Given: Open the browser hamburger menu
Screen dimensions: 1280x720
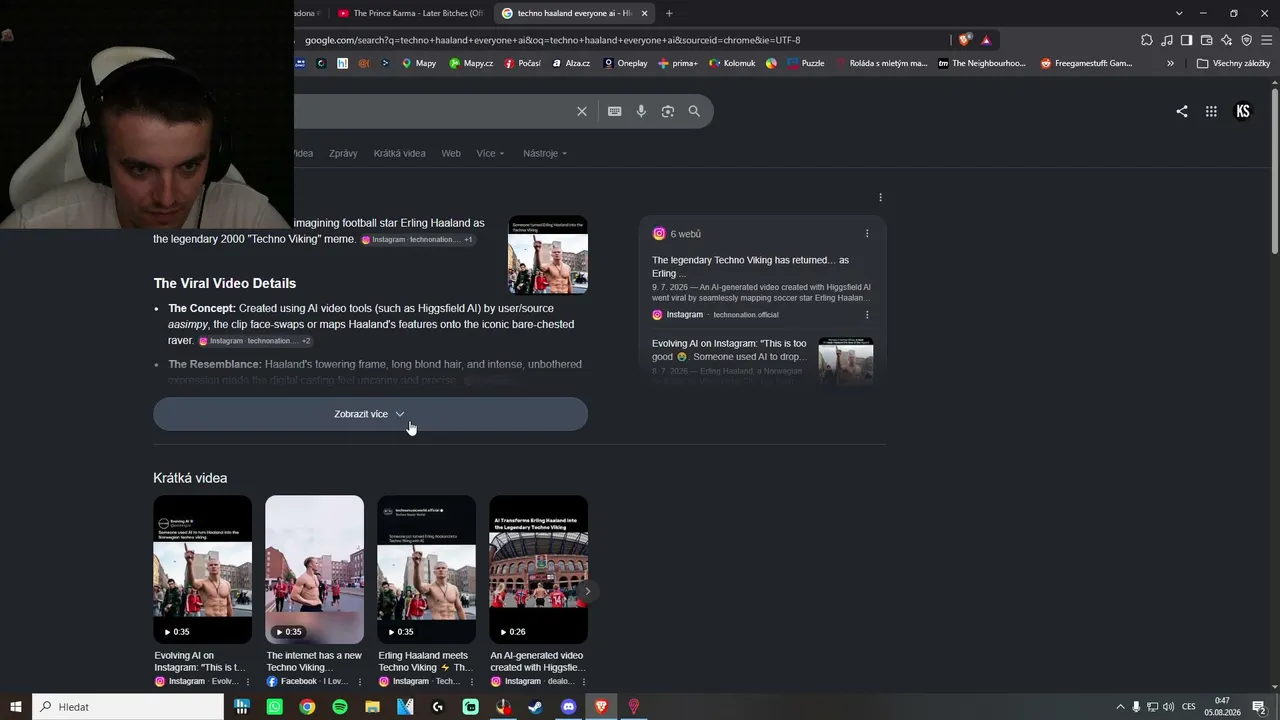Looking at the screenshot, I should click(x=1266, y=40).
